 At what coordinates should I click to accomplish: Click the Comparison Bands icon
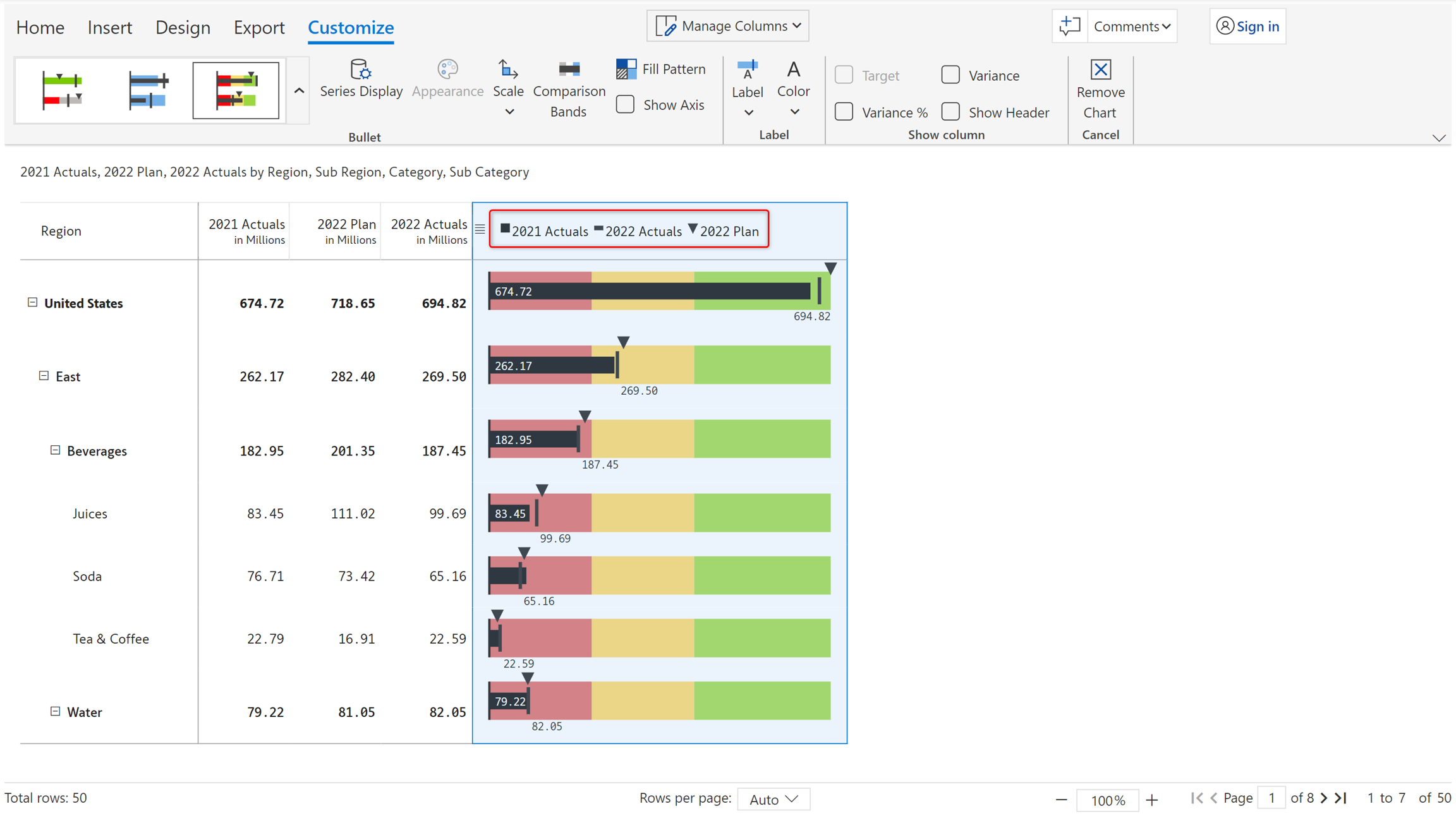(569, 69)
